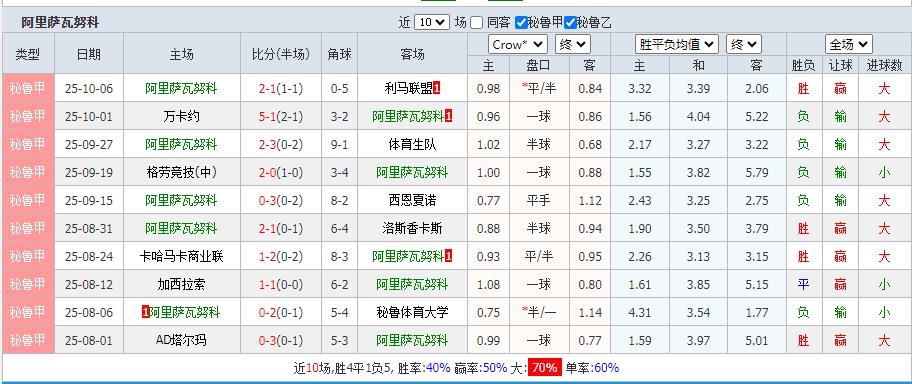Click date 25-09-19

88,173
